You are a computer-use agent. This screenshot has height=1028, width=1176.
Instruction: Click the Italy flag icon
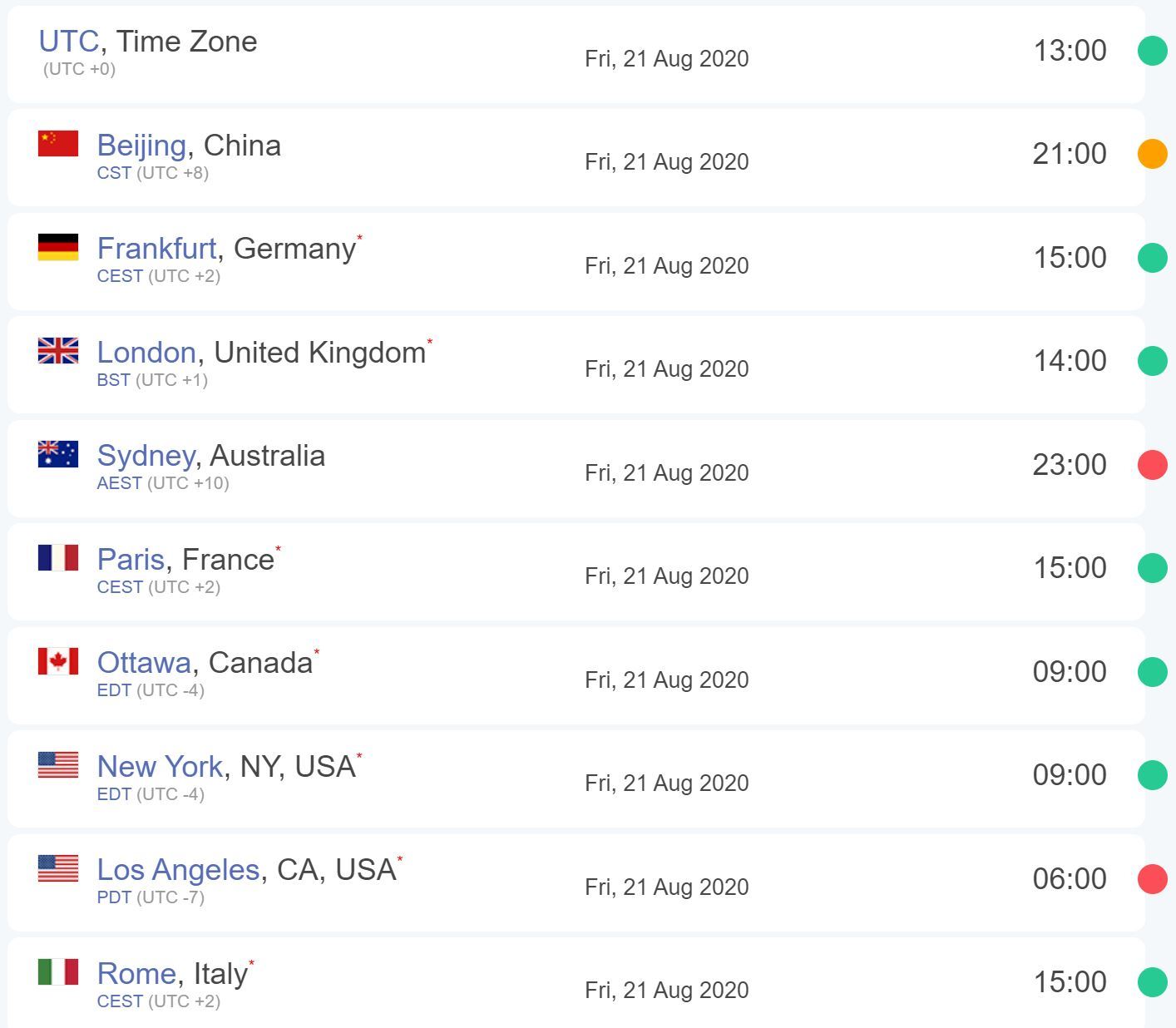tap(58, 971)
